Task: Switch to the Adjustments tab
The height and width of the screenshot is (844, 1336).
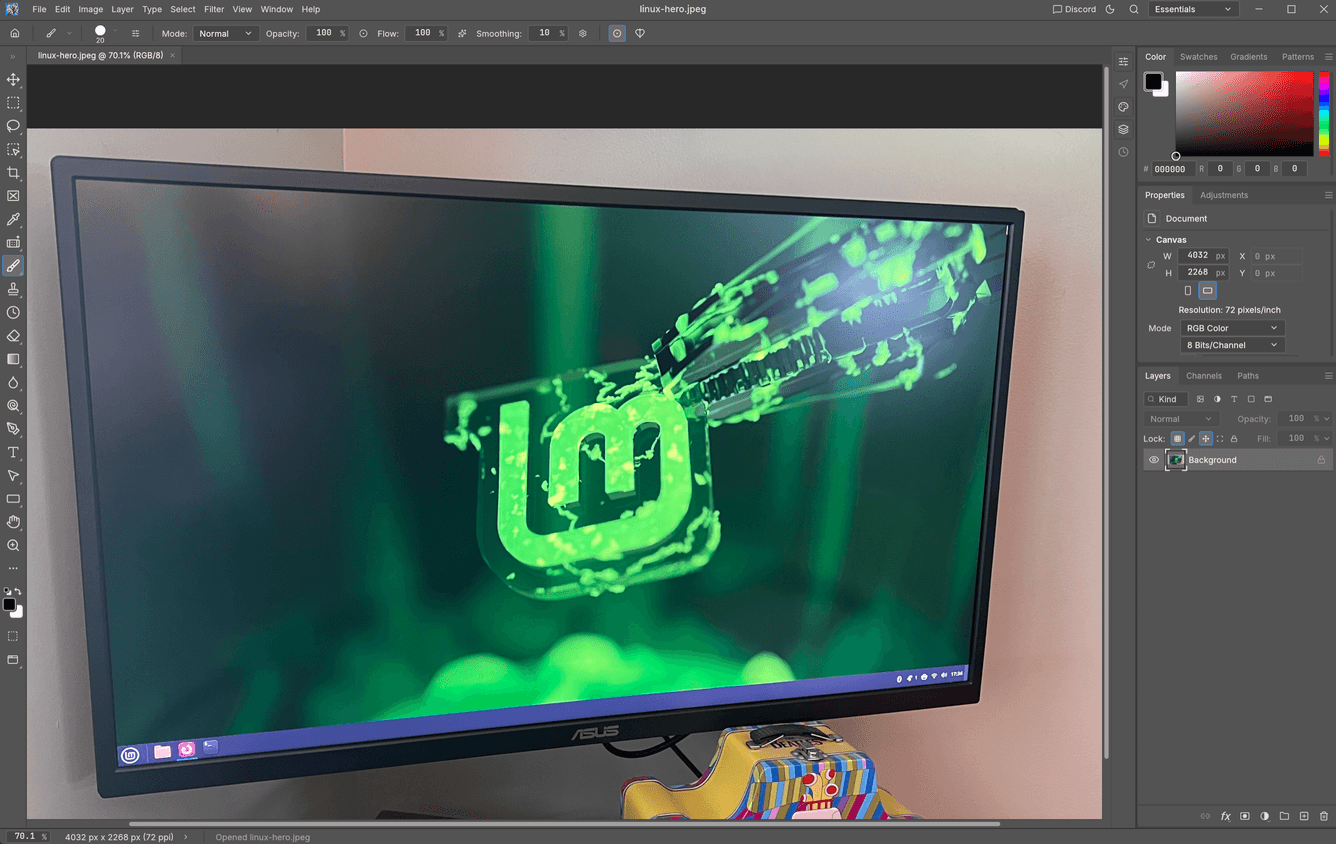Action: [x=1224, y=195]
